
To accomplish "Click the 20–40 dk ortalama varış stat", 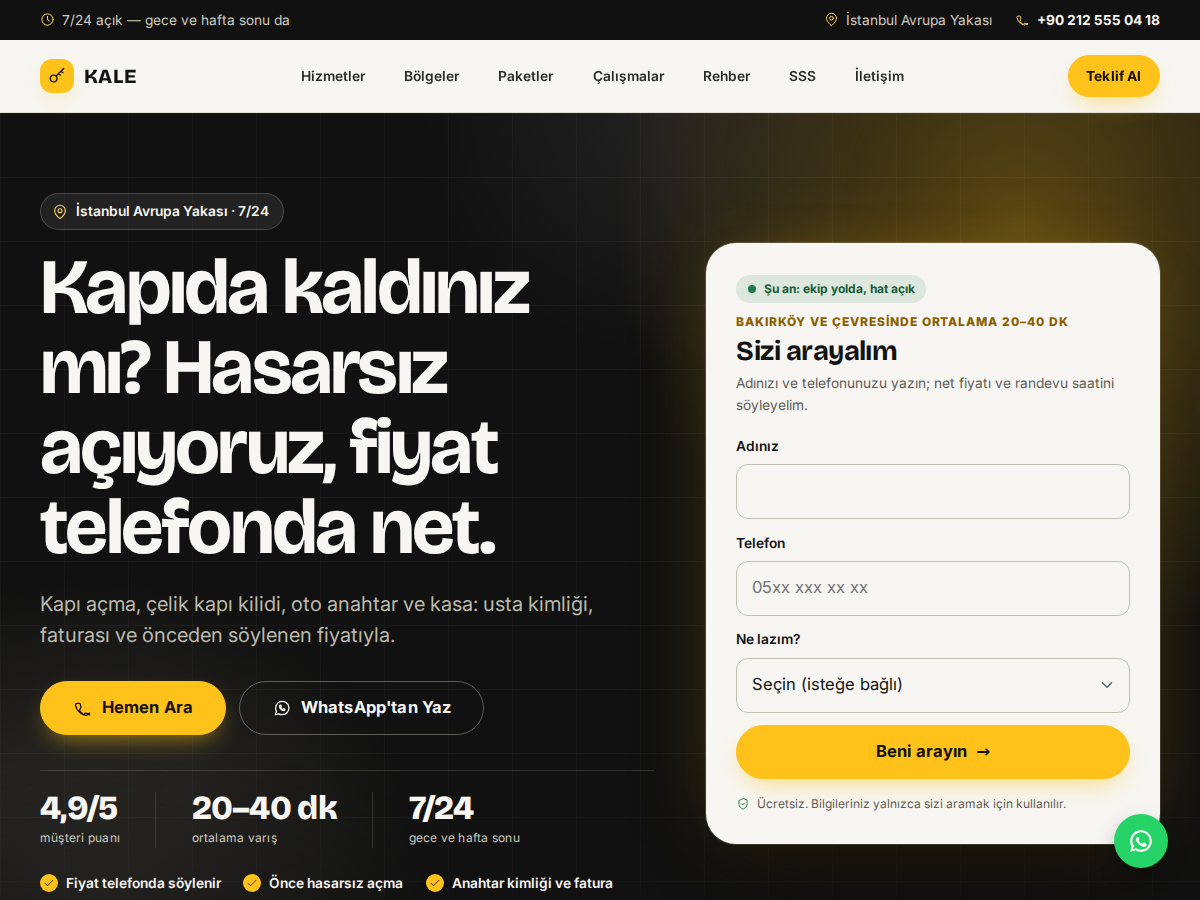I will coord(264,819).
